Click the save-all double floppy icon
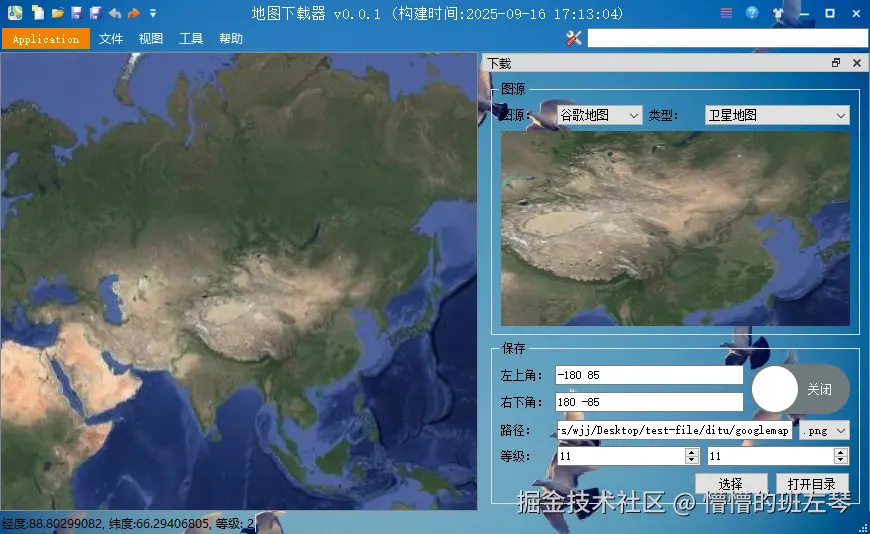This screenshot has height=534, width=870. [96, 13]
